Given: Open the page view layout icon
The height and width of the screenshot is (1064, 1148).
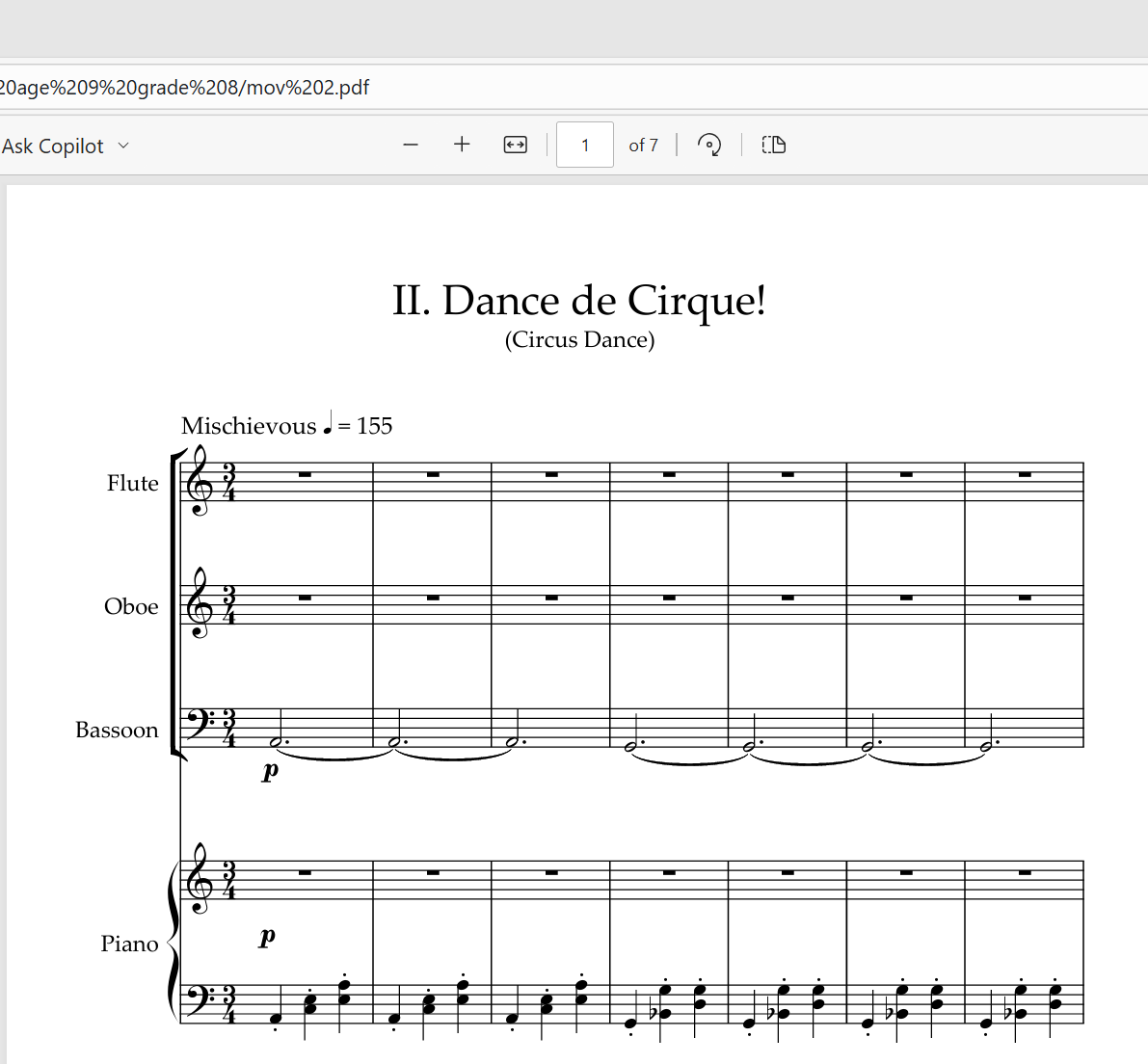Looking at the screenshot, I should tap(774, 145).
